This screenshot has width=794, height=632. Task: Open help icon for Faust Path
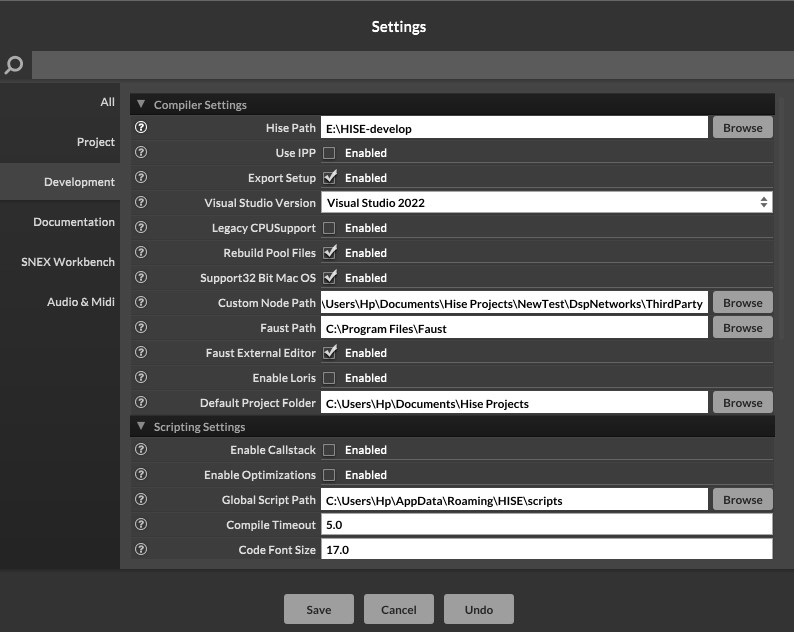coord(141,328)
